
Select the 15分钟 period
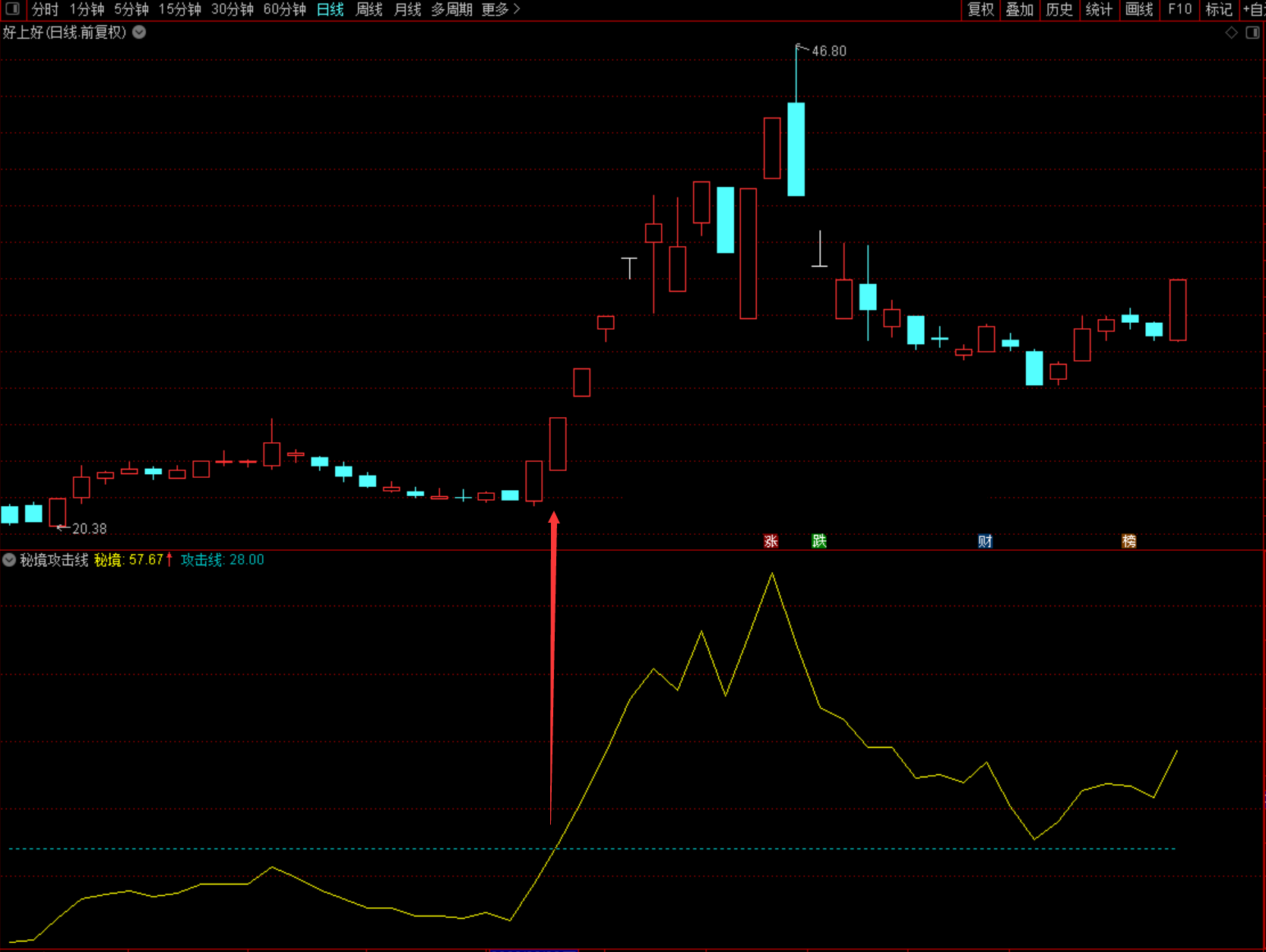(180, 9)
